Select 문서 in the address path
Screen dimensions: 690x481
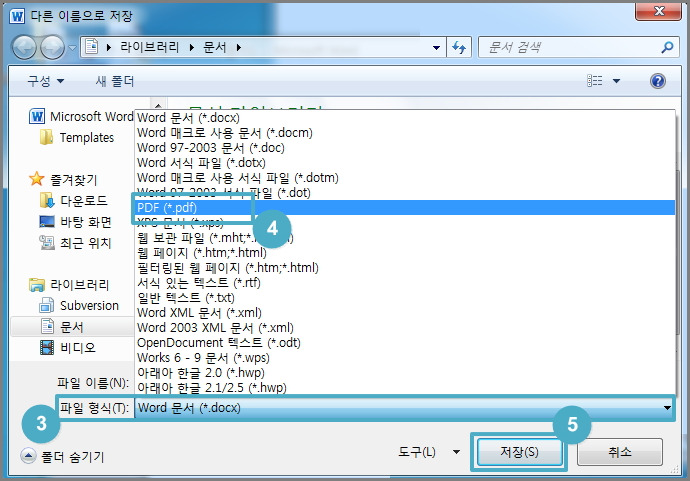coord(215,47)
